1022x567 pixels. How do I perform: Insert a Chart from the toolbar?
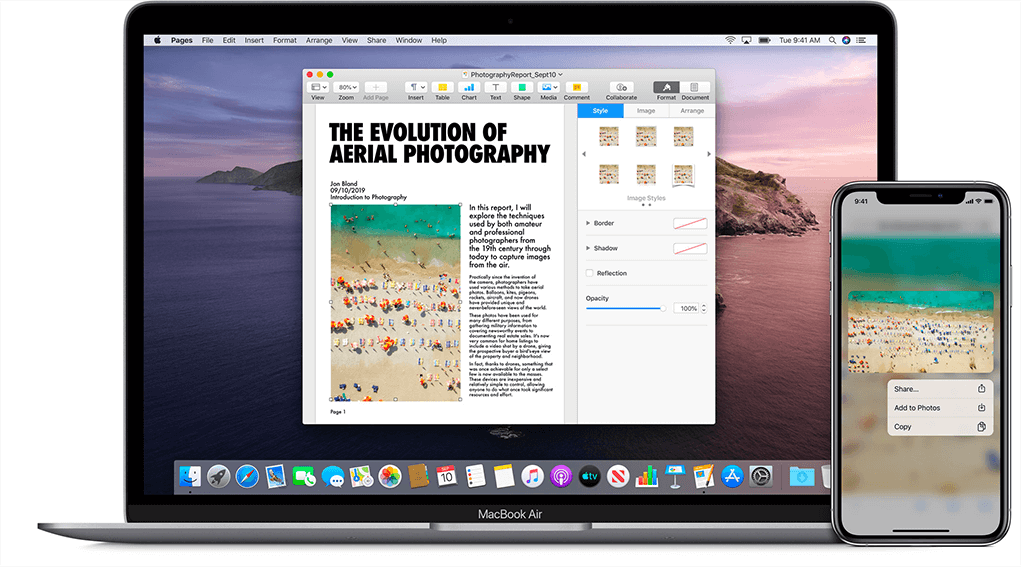coord(469,89)
